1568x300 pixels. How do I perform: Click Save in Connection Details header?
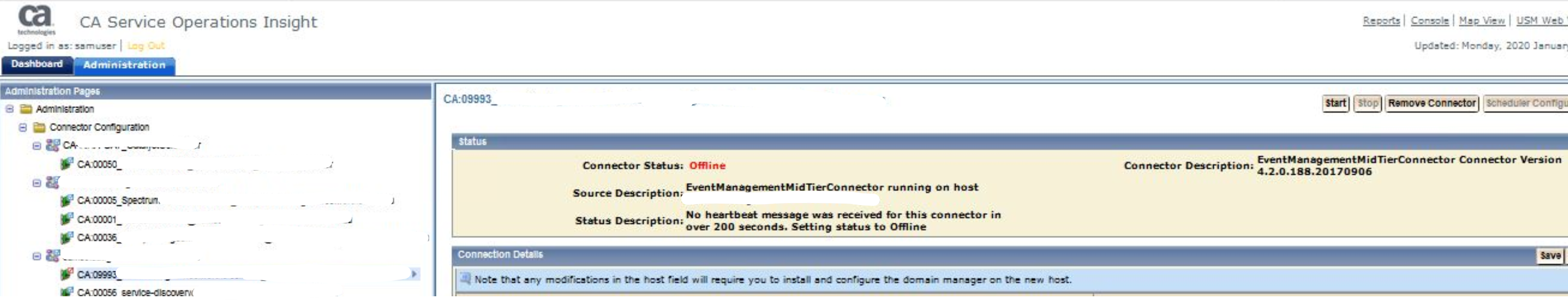pos(1550,257)
